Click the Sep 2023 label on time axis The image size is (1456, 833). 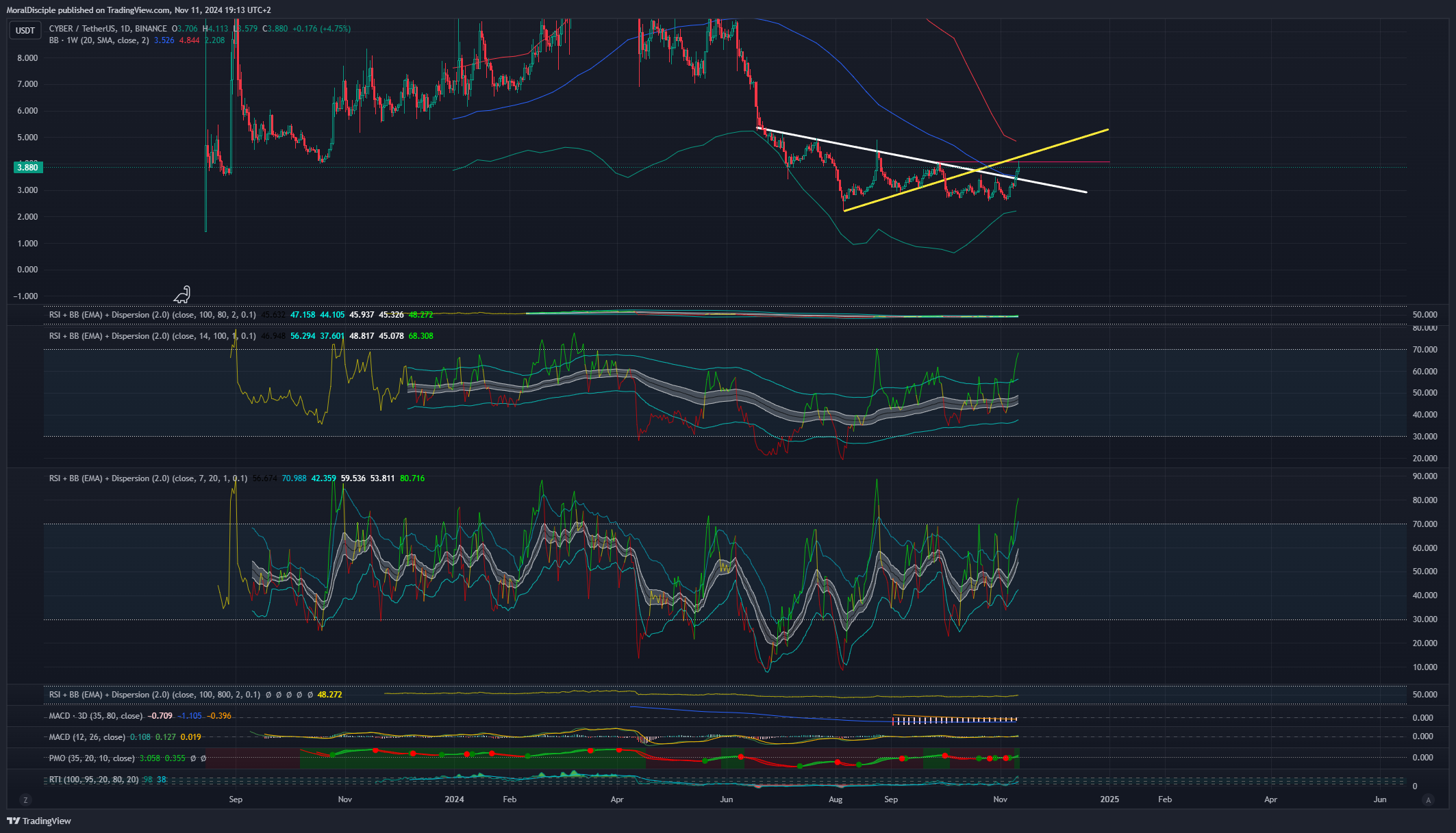pyautogui.click(x=236, y=799)
